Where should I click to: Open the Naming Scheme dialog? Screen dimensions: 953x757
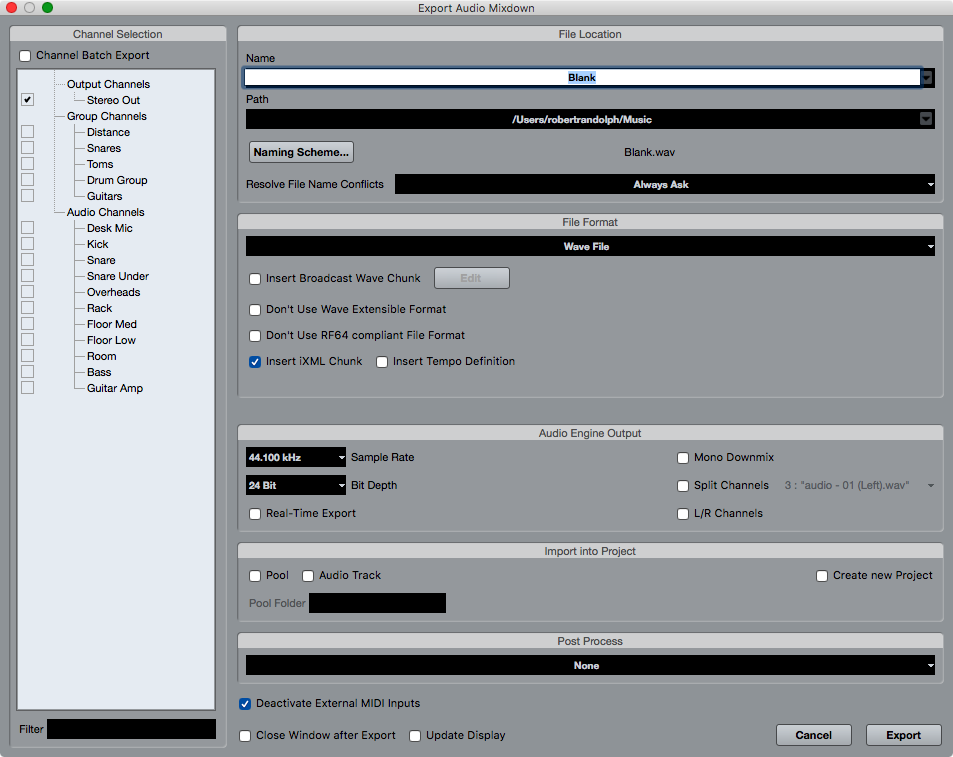[x=300, y=152]
